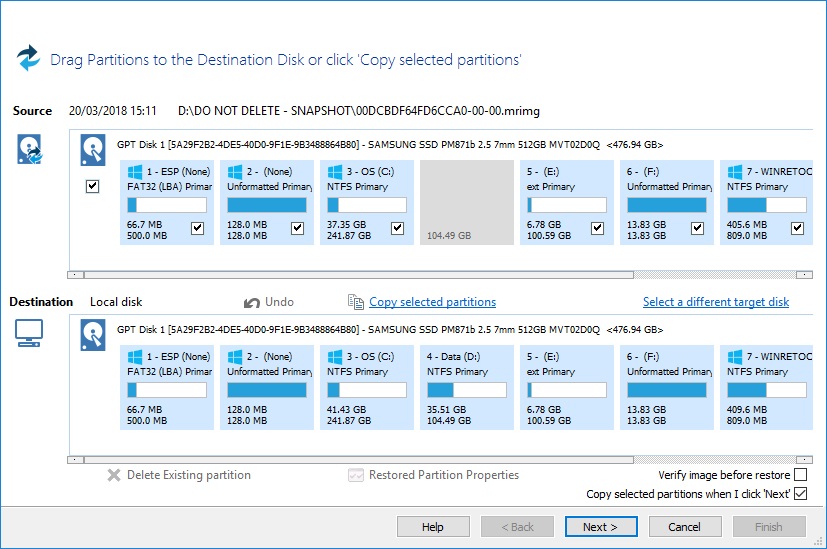Enable Verify image before restore checkbox

click(800, 475)
